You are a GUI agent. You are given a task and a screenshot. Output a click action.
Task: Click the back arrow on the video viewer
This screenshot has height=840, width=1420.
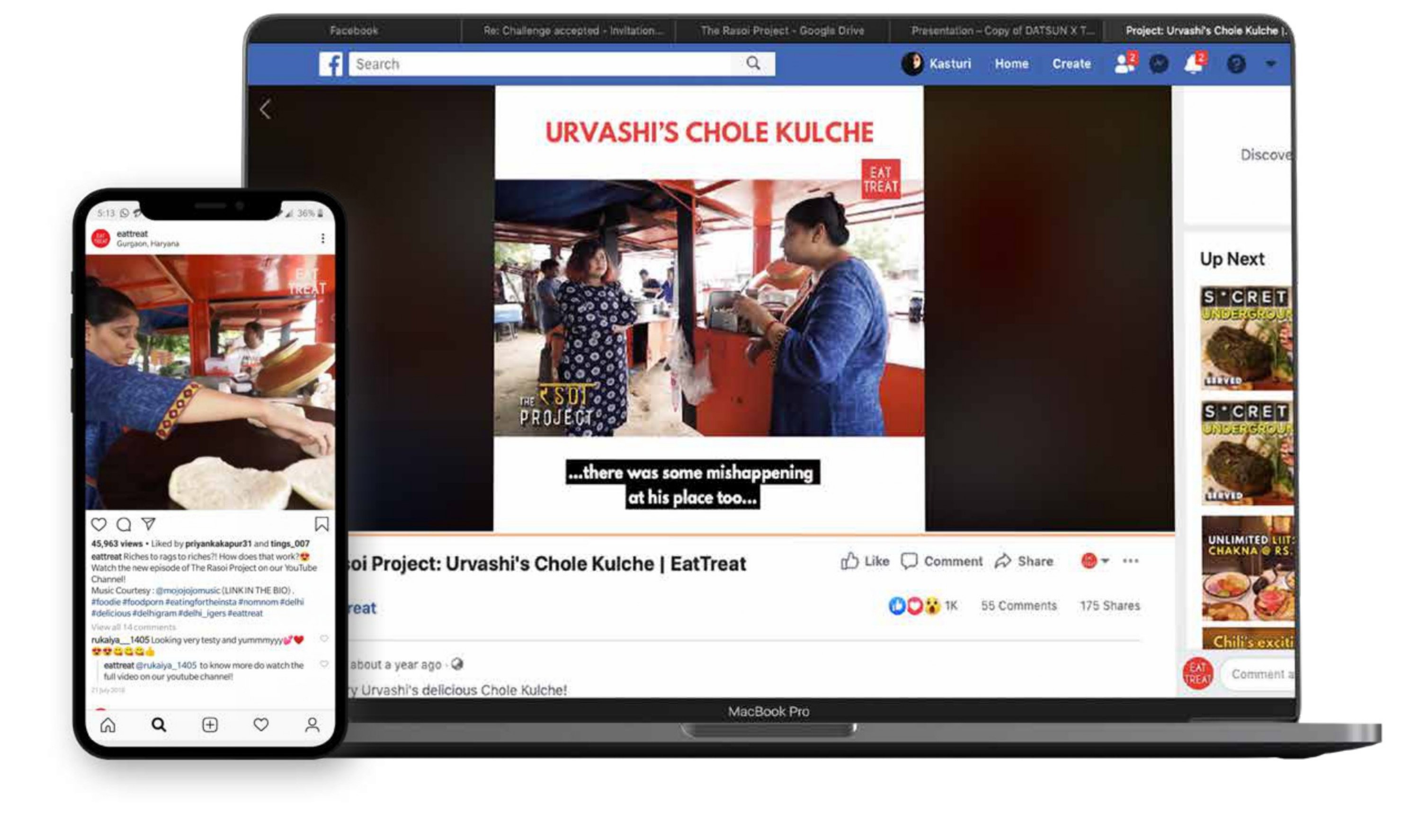tap(265, 109)
